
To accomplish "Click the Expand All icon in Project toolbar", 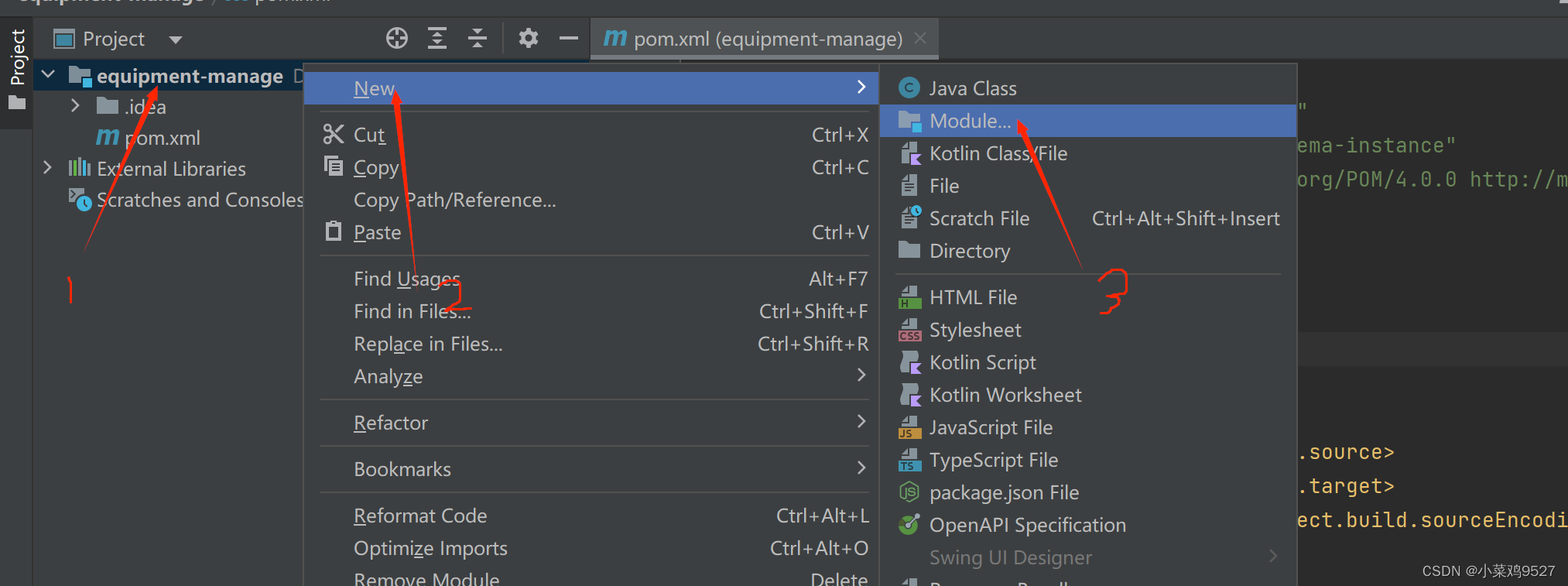I will coord(437,38).
